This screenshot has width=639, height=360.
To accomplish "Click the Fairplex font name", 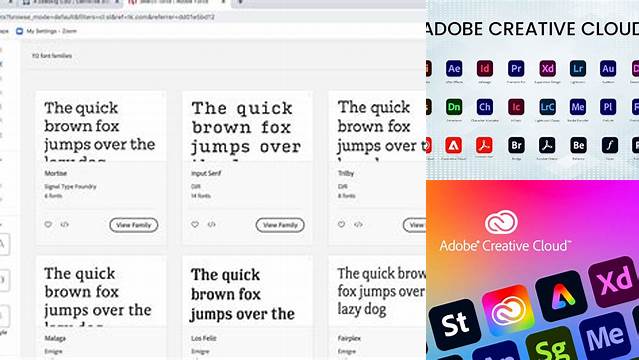I will (x=349, y=338).
